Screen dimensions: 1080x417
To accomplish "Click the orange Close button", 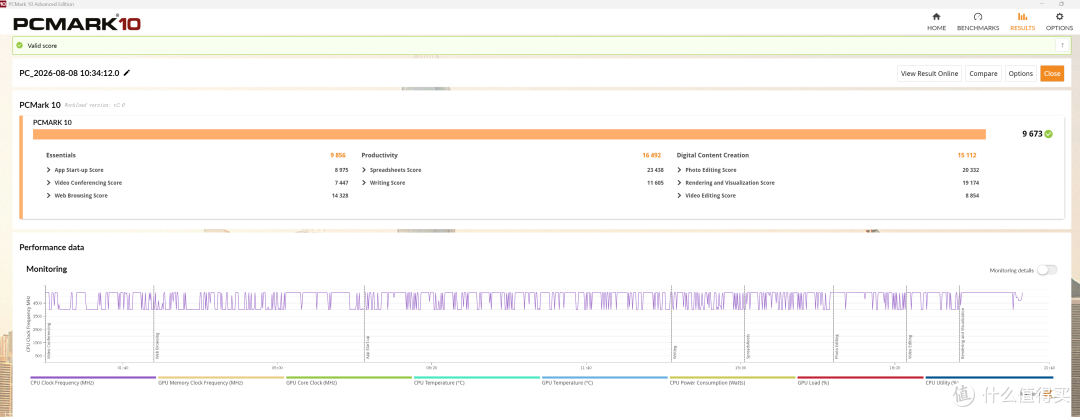I will [1052, 74].
